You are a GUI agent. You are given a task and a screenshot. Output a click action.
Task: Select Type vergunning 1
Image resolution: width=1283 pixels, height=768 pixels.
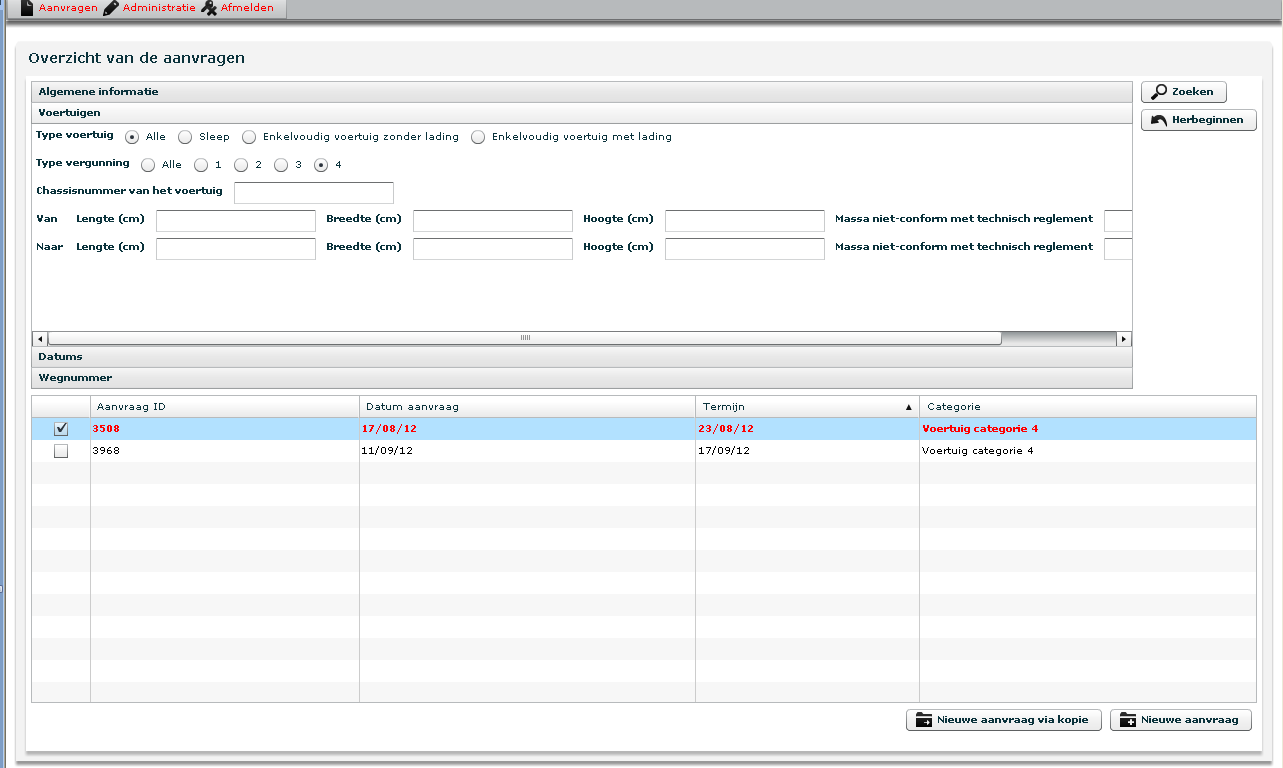click(201, 165)
